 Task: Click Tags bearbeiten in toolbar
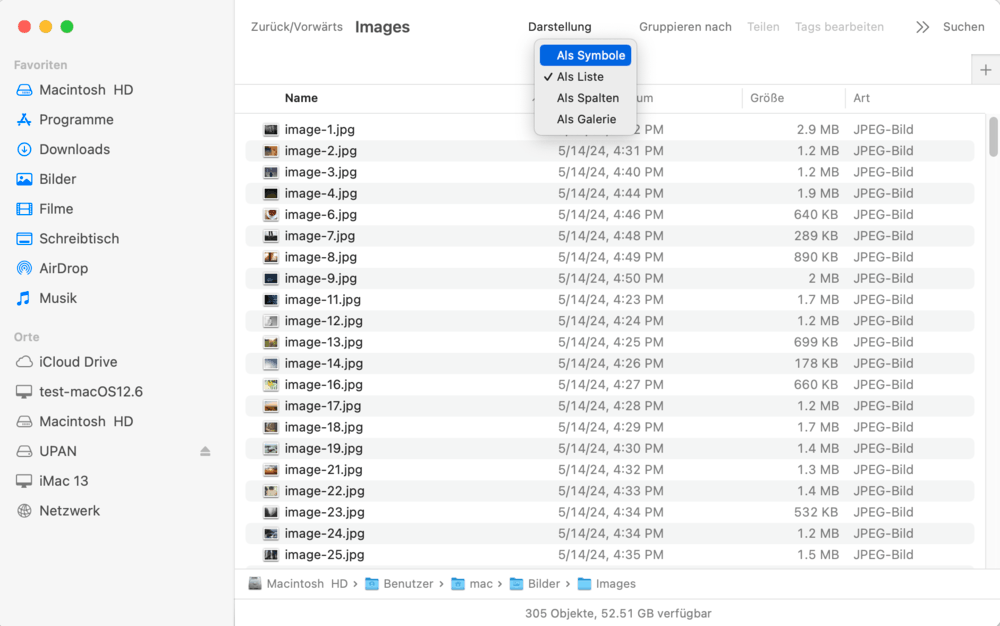(x=839, y=27)
